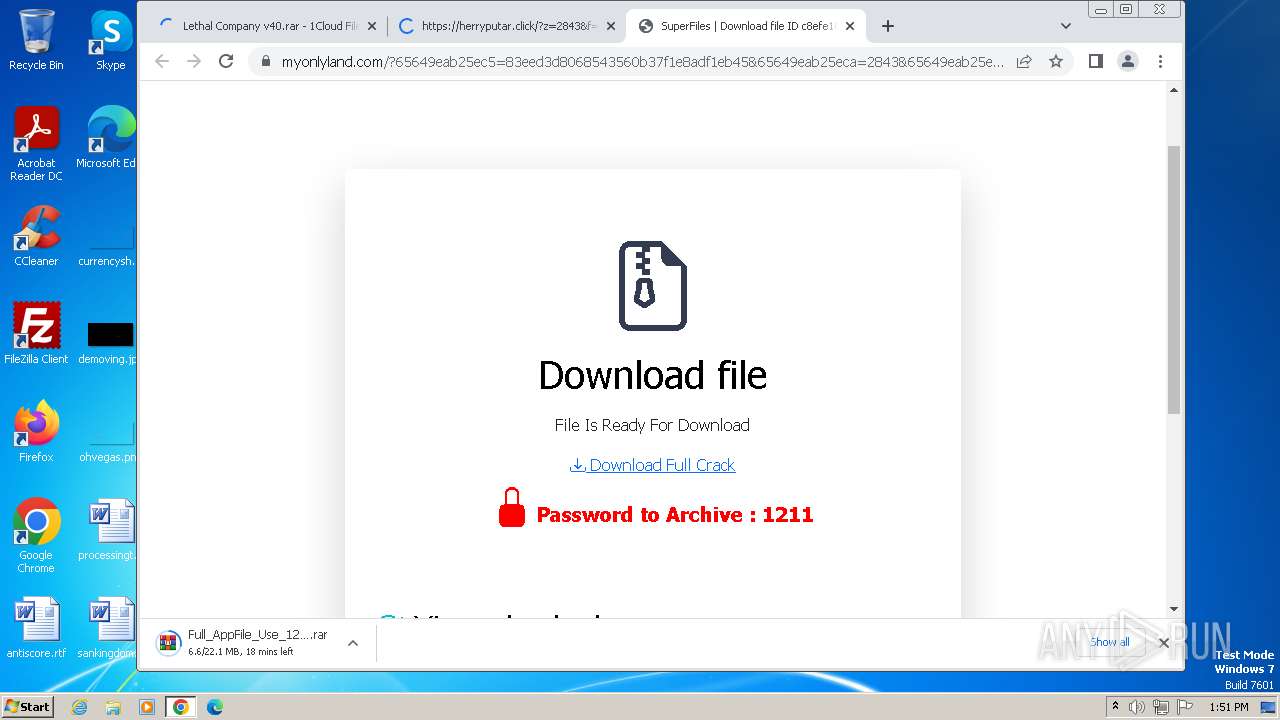
Task: Show hidden system tray icons
Action: point(1115,707)
